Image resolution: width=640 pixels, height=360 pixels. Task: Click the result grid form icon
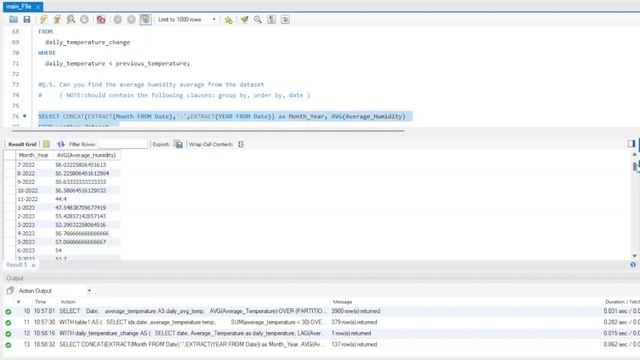(47, 144)
